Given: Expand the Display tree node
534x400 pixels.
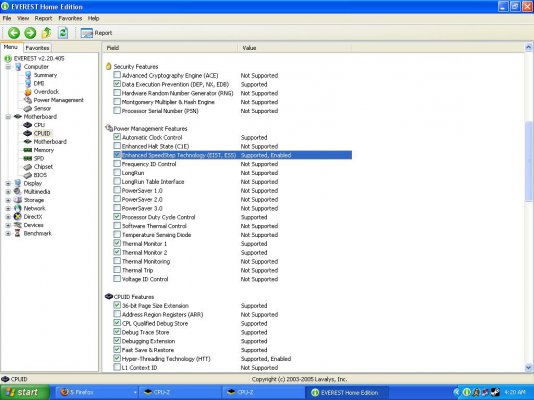Looking at the screenshot, I should pos(8,183).
